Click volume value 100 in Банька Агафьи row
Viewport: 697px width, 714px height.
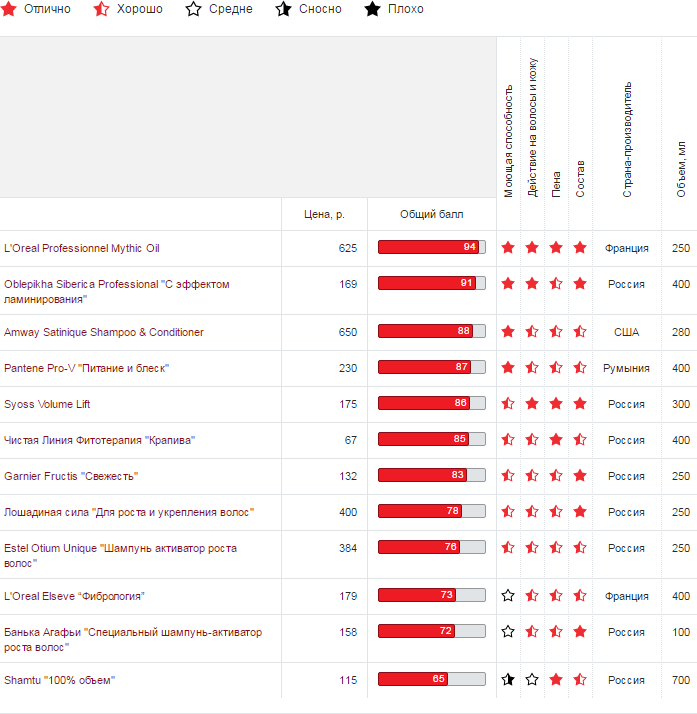click(681, 632)
